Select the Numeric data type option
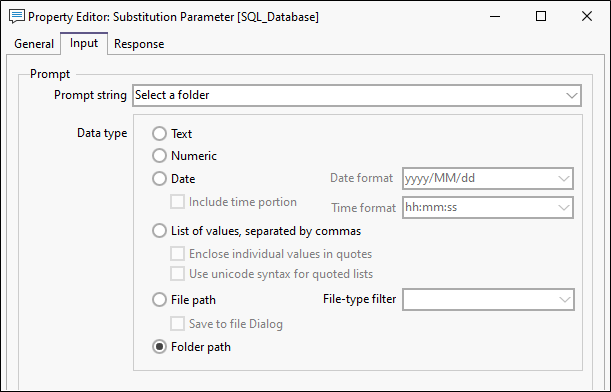 (159, 156)
